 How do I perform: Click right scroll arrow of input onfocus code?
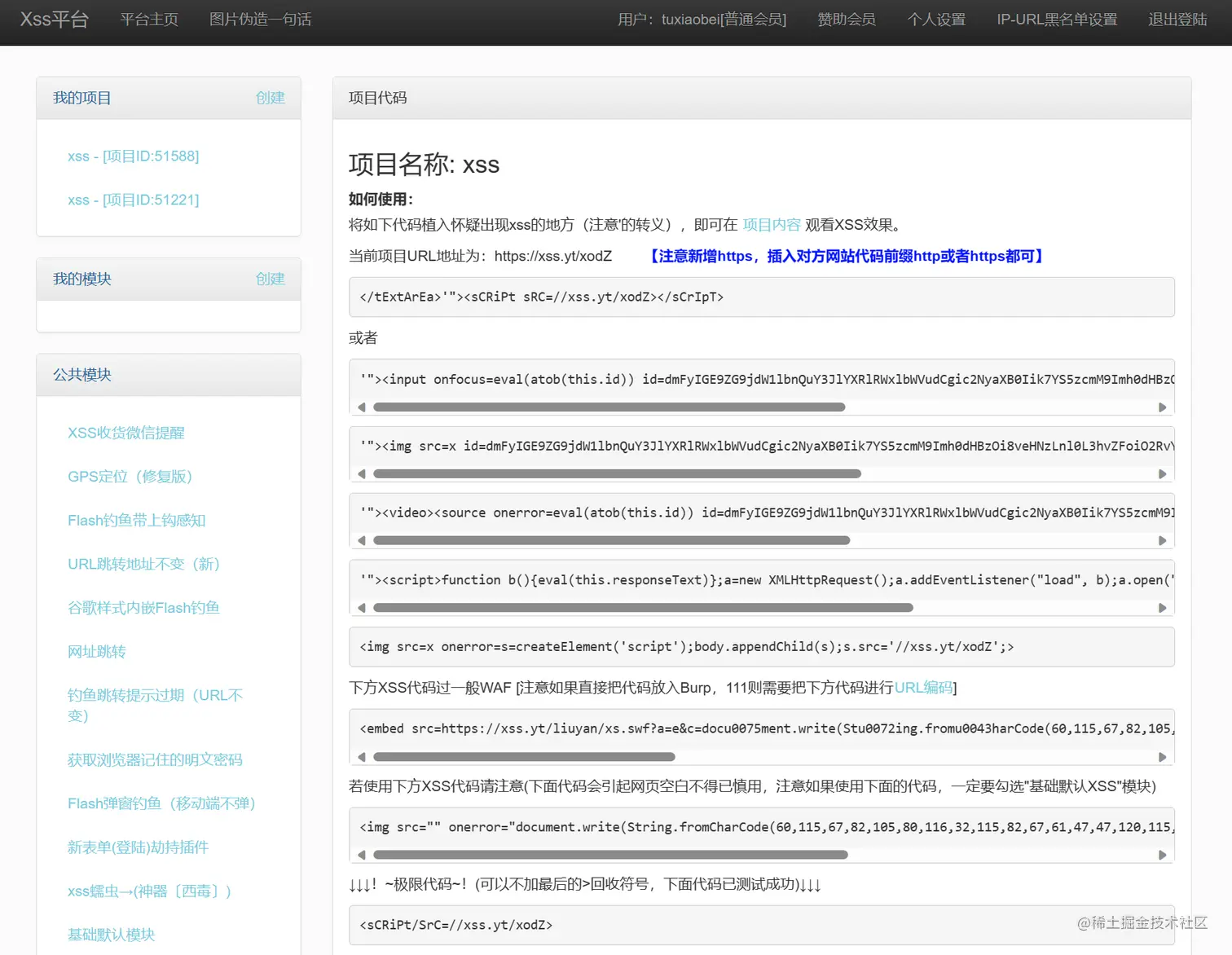pyautogui.click(x=1163, y=407)
